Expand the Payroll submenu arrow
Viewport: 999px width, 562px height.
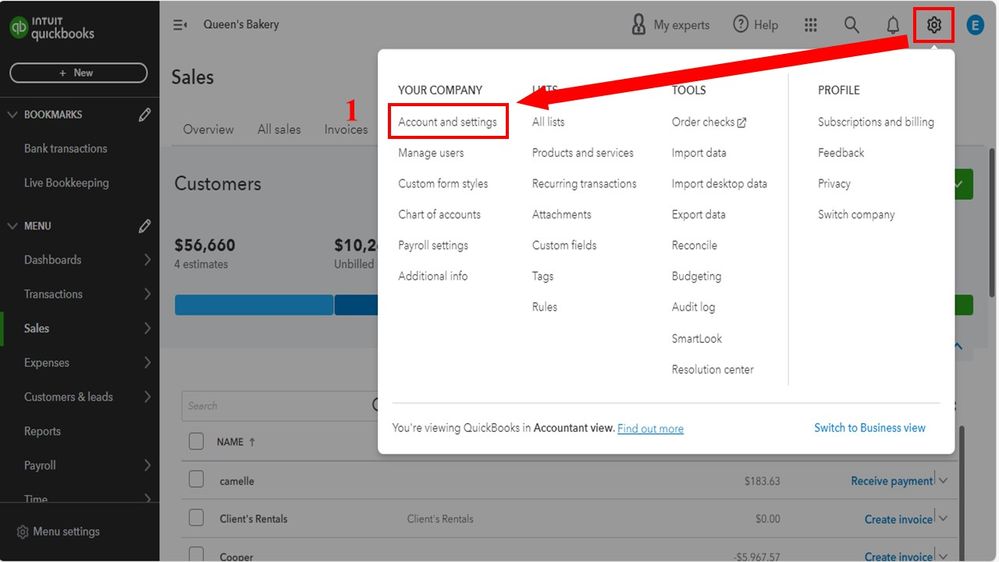tap(147, 465)
